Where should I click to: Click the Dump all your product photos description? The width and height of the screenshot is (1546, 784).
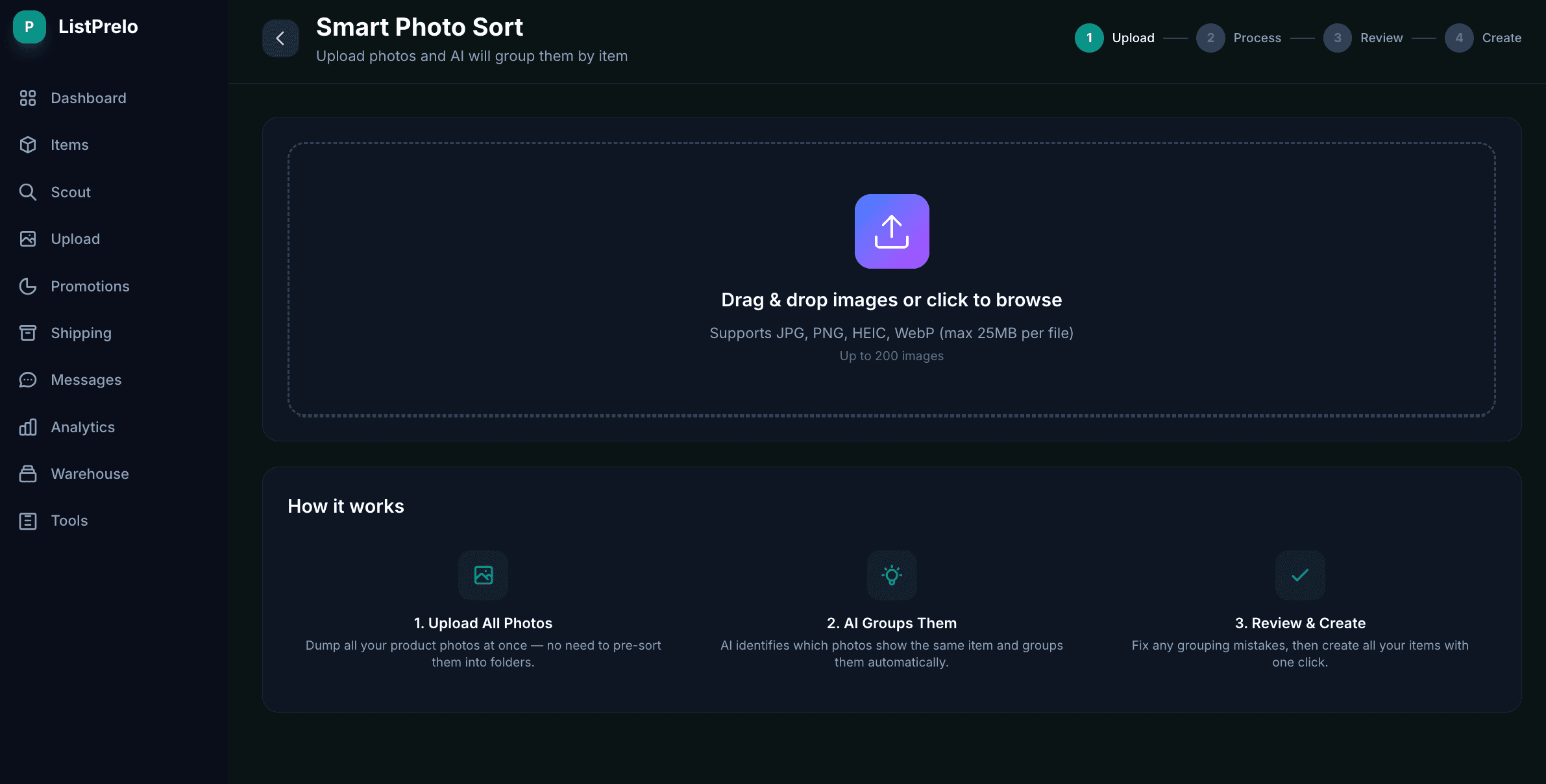[x=484, y=654]
